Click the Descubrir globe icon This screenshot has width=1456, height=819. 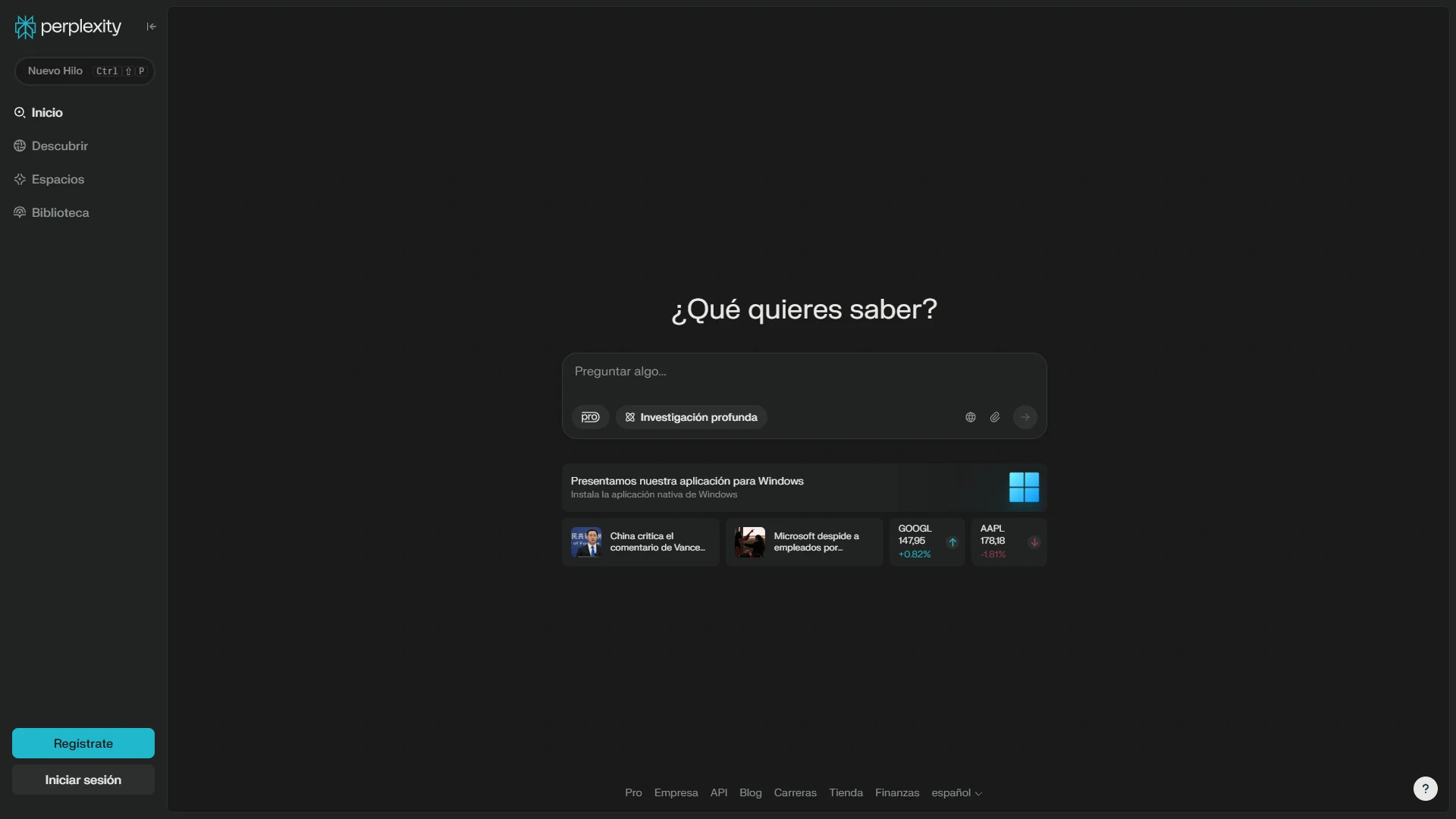(x=20, y=146)
